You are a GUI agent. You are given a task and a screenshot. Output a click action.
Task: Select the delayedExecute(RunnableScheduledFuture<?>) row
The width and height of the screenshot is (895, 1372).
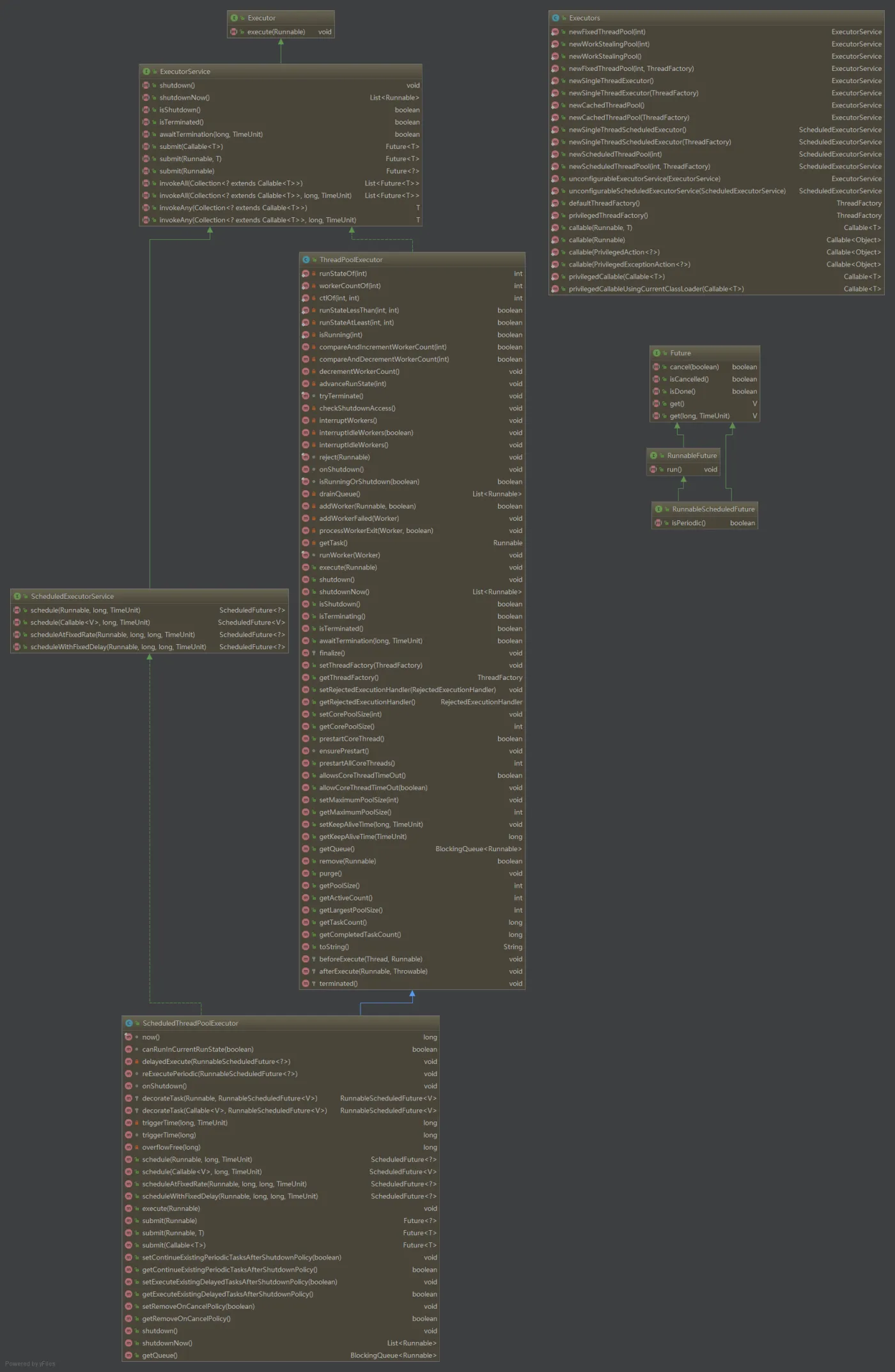pyautogui.click(x=281, y=1061)
